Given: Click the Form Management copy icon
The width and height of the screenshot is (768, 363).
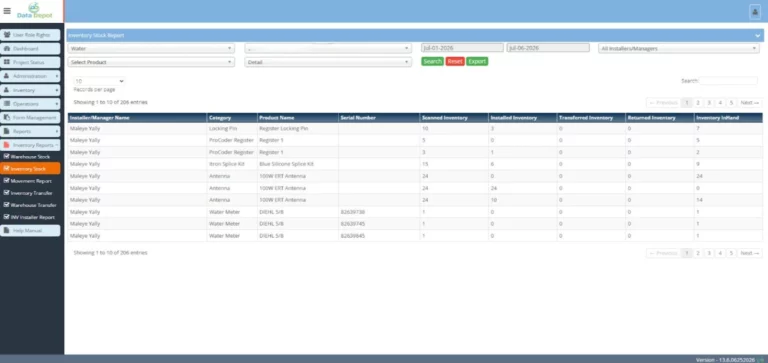Looking at the screenshot, I should coord(7,118).
